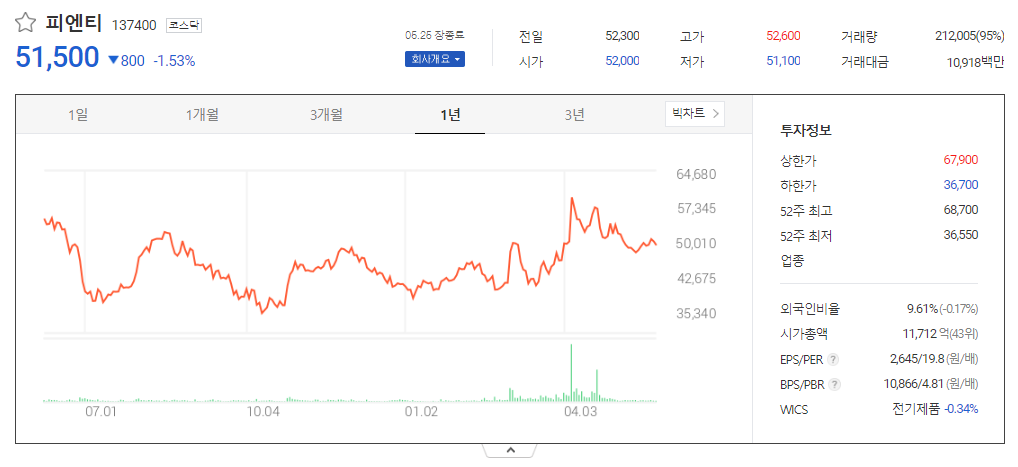Viewport: 1018px width, 467px height.
Task: Click the 35,340 price axis label
Action: 696,314
